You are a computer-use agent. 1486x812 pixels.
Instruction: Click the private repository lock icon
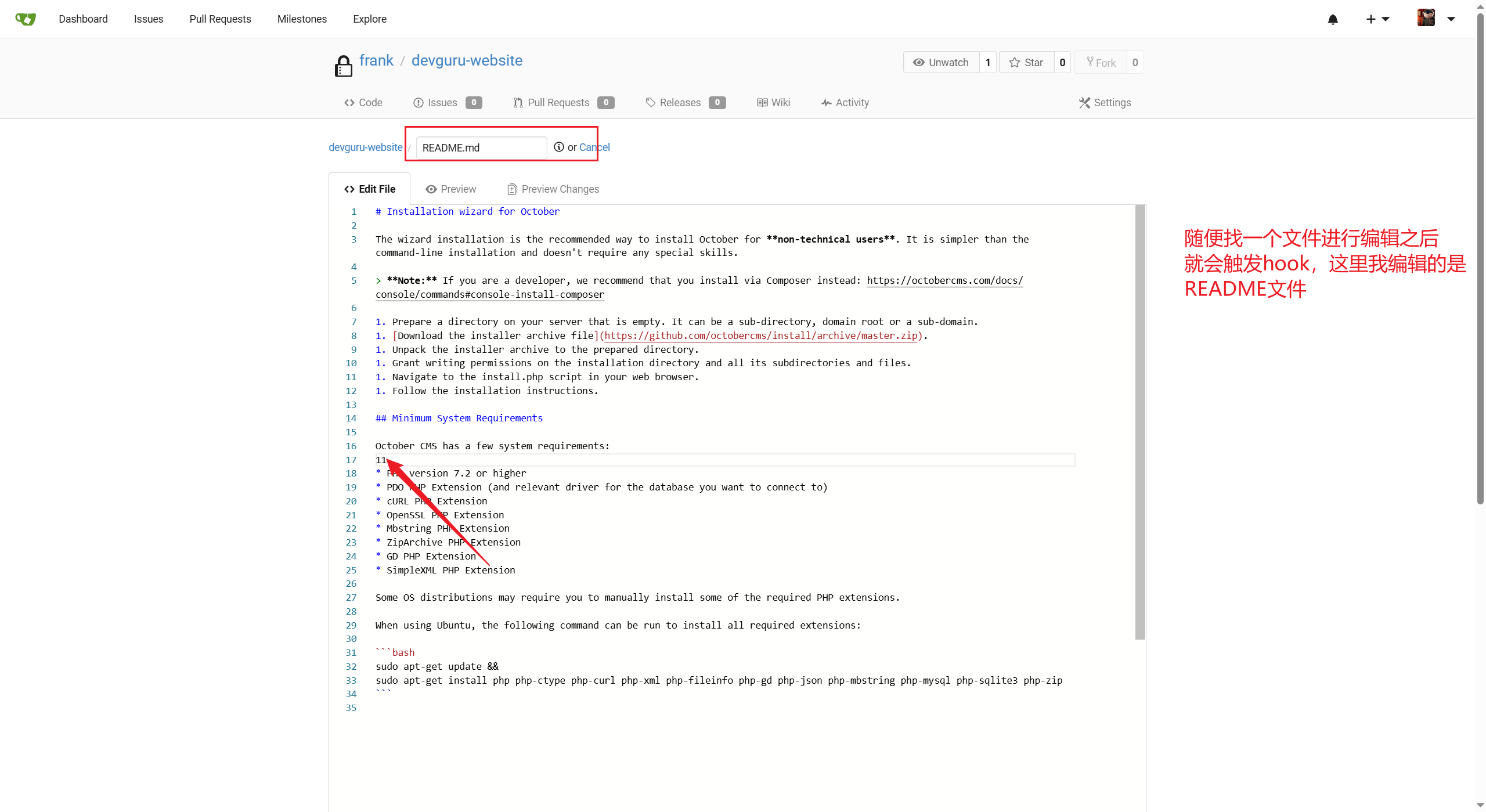pos(344,66)
